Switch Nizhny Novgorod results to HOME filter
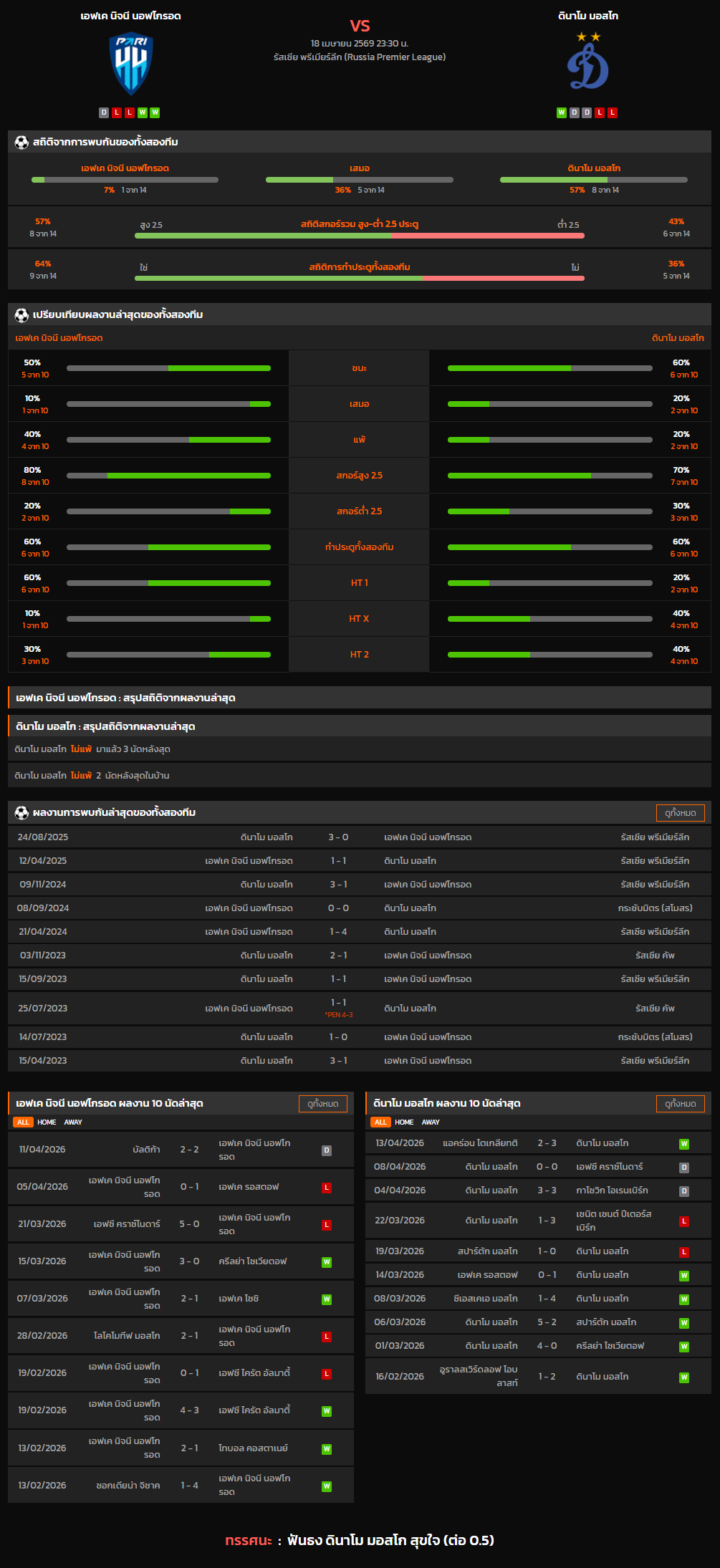The width and height of the screenshot is (720, 1568). pos(47,1122)
